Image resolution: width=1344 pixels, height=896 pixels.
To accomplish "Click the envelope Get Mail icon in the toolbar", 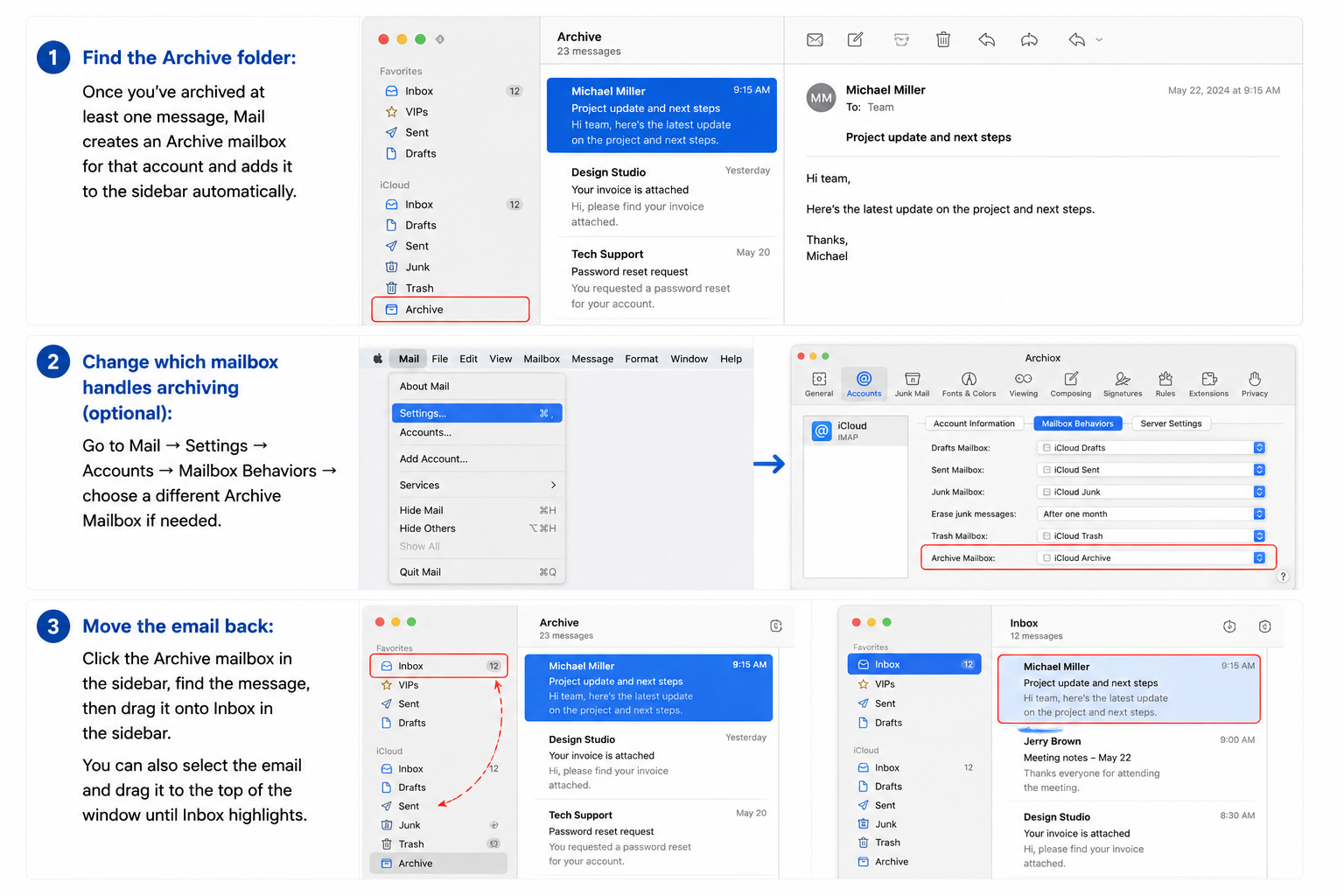I will 815,39.
